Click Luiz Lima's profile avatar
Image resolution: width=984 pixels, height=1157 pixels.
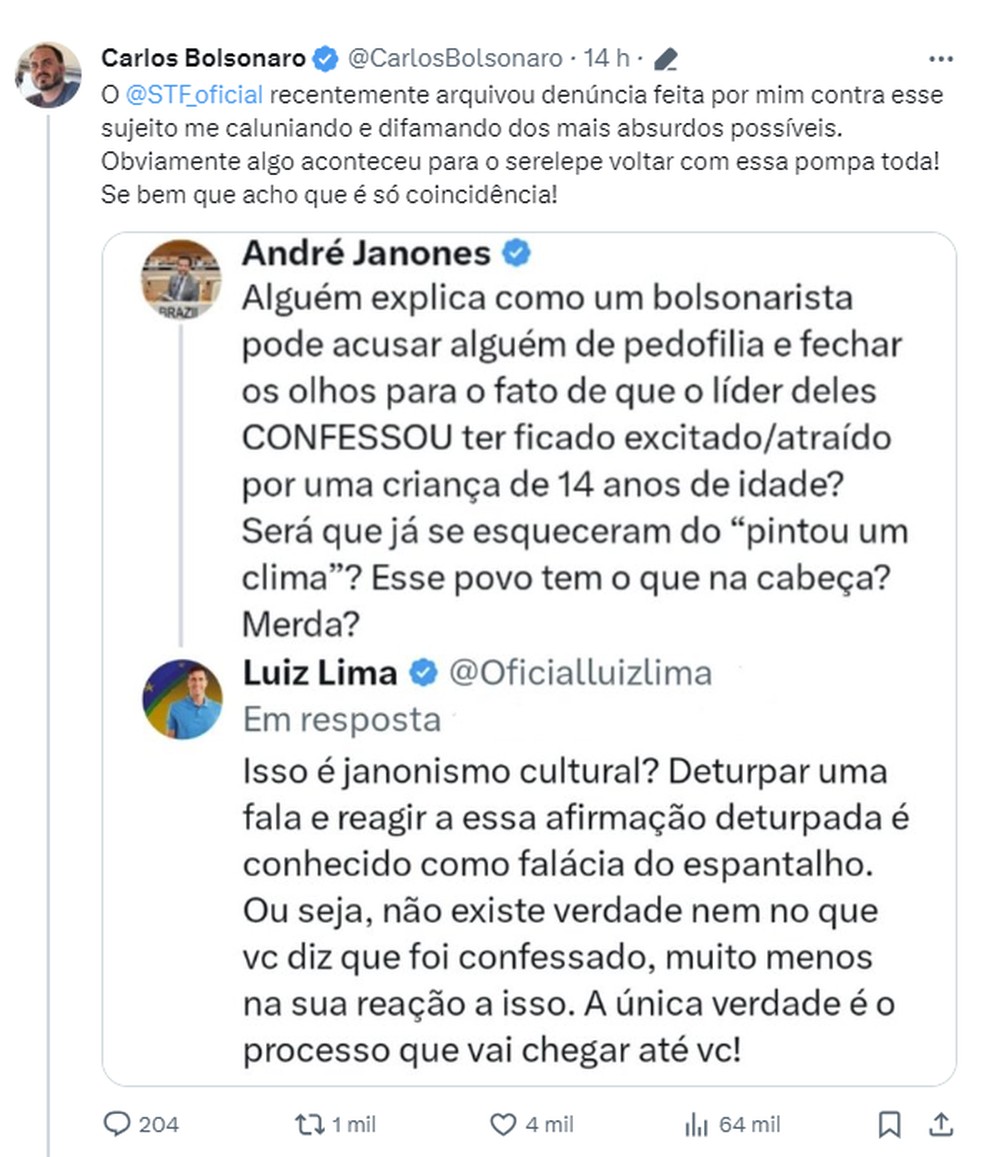pyautogui.click(x=183, y=697)
